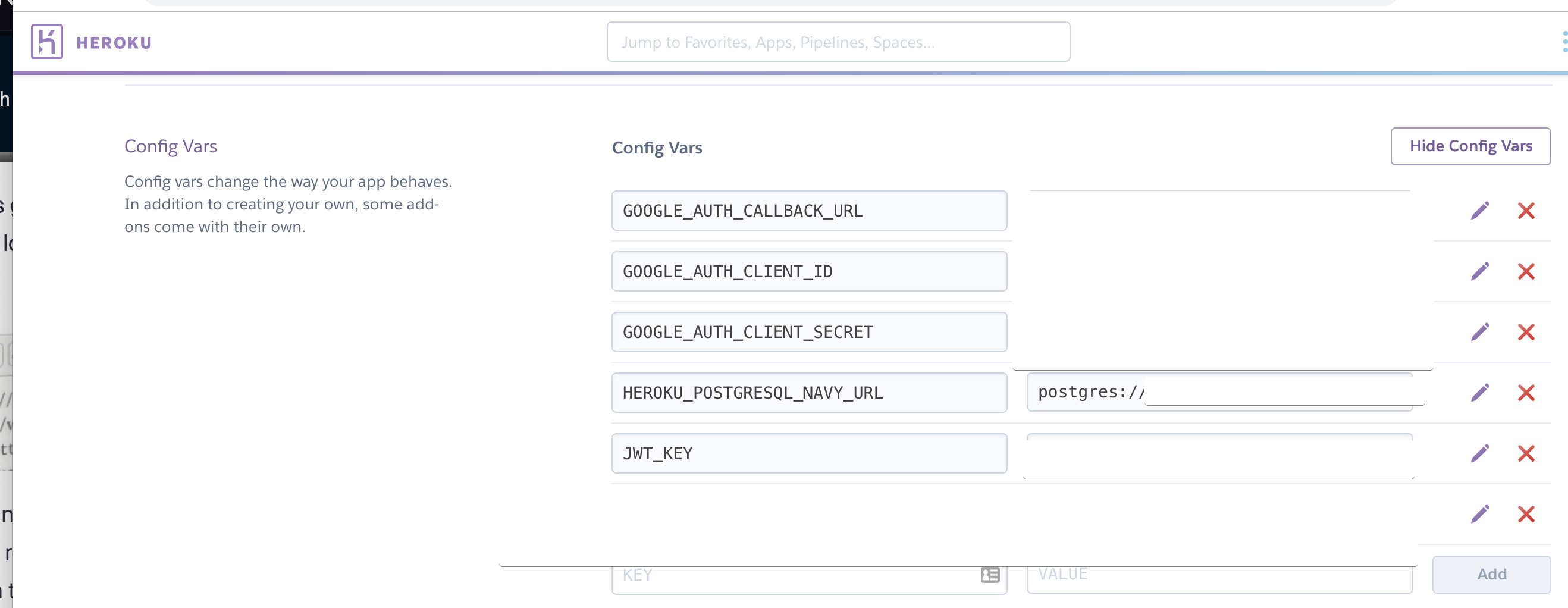1568x608 pixels.
Task: Edit JWT_KEY with pencil icon
Action: [1481, 453]
